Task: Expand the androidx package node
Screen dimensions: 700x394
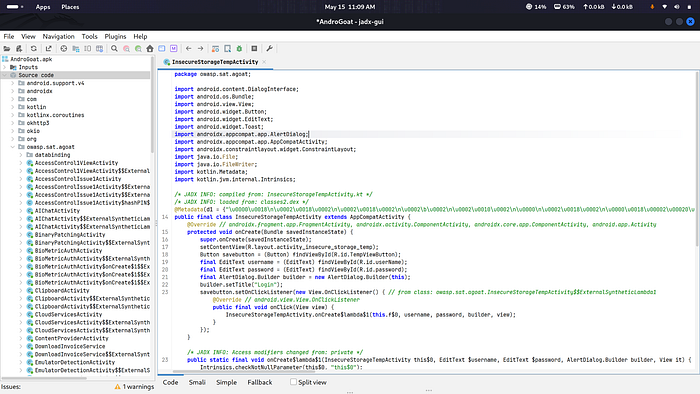Action: (13, 91)
